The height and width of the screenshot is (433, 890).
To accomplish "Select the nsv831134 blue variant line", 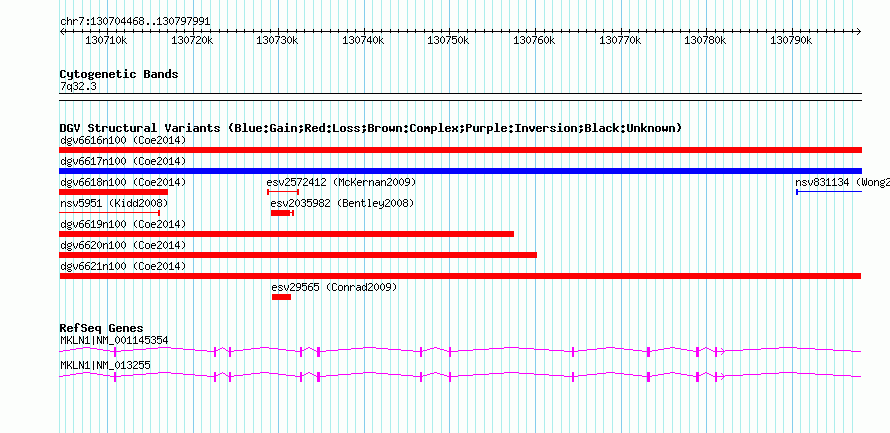I will (829, 192).
